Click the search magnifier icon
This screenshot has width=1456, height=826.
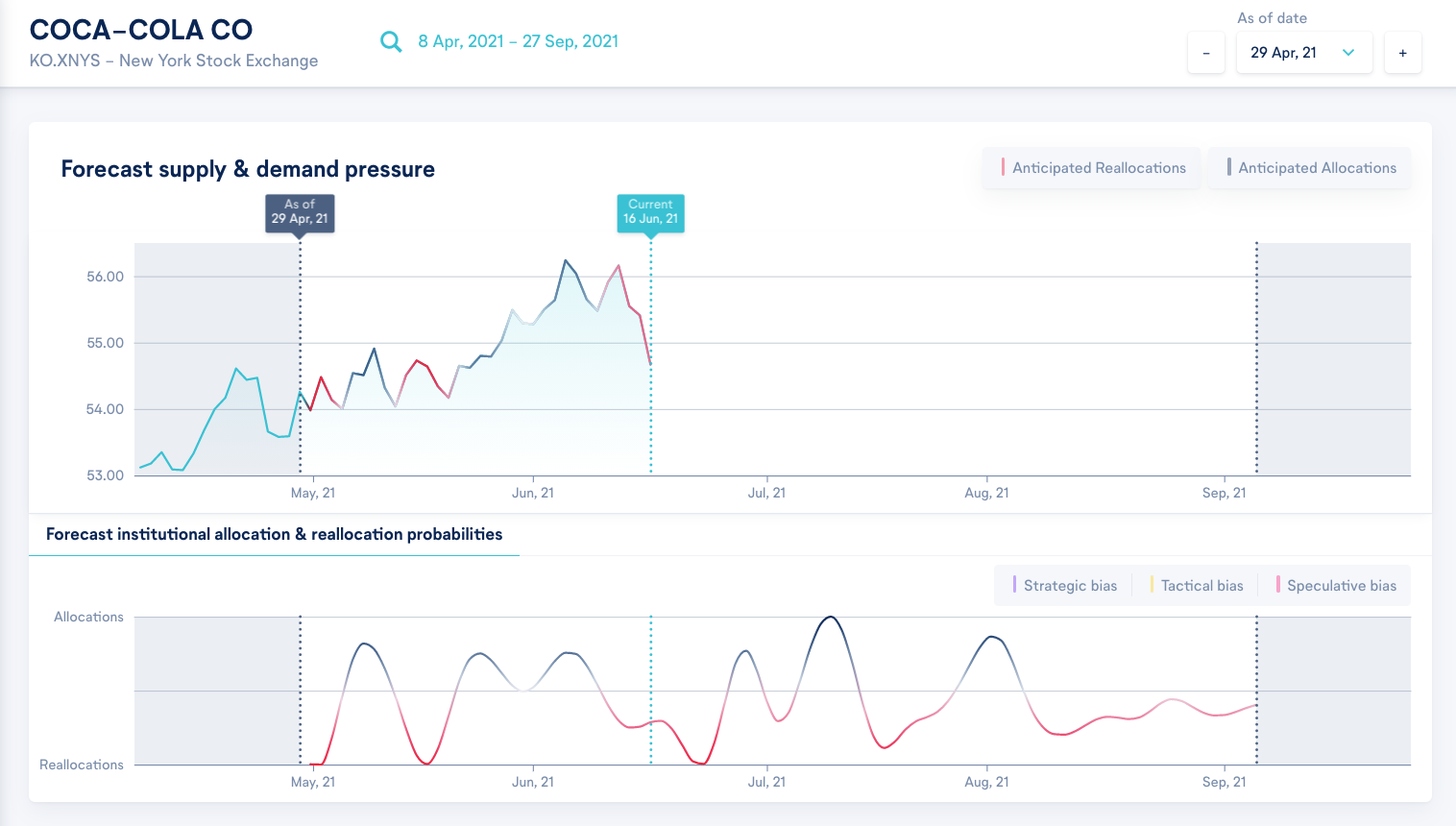391,41
